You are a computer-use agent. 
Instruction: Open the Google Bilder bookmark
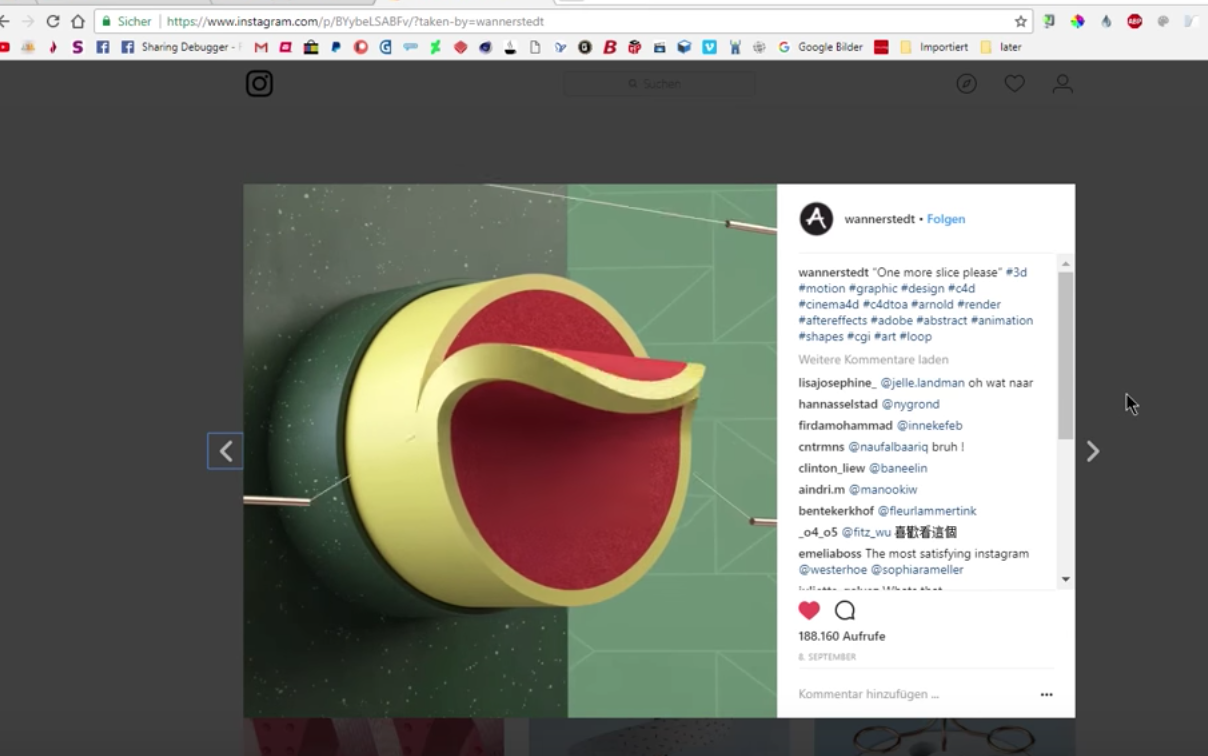coord(820,47)
